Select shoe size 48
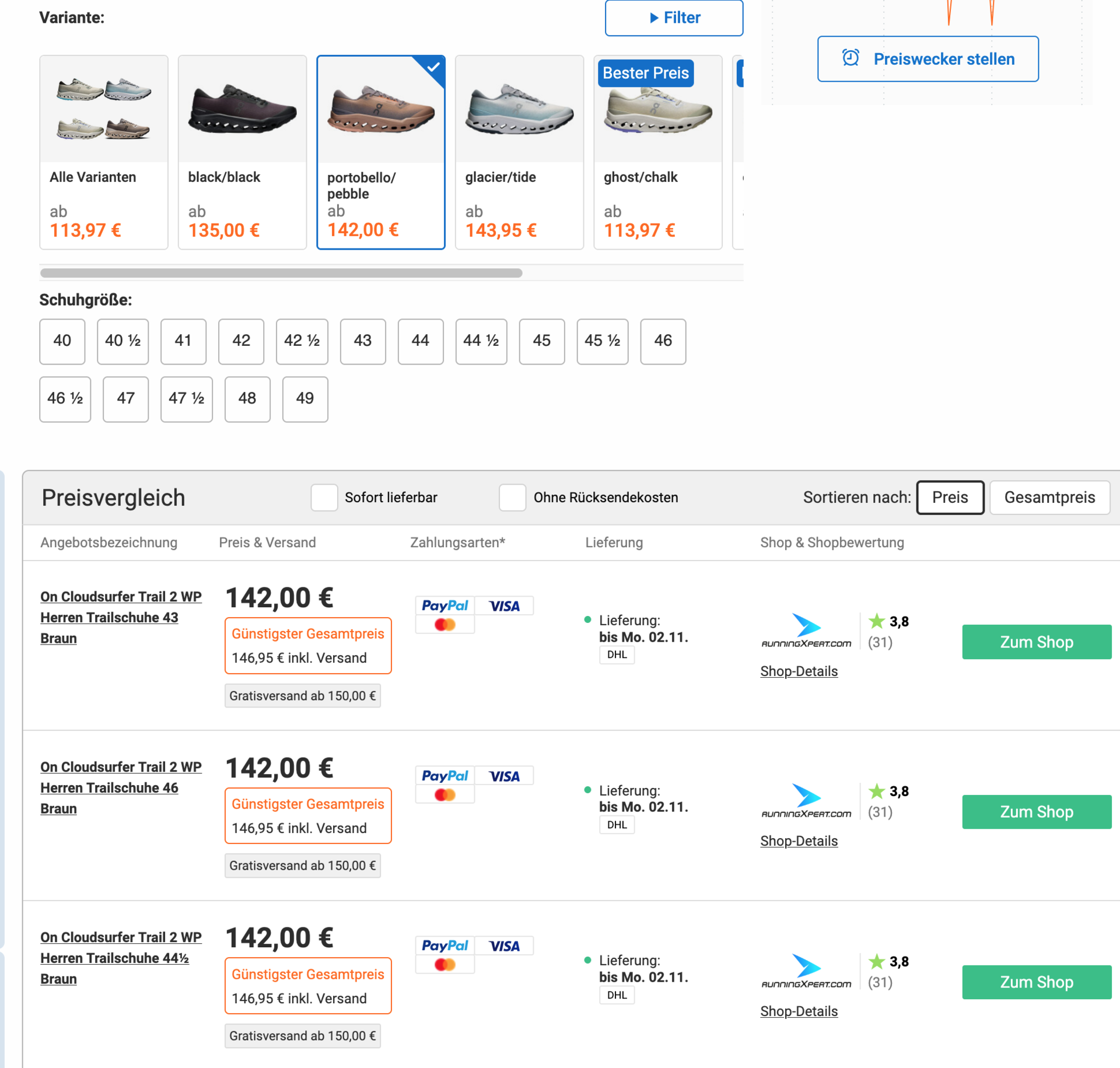 click(x=247, y=399)
